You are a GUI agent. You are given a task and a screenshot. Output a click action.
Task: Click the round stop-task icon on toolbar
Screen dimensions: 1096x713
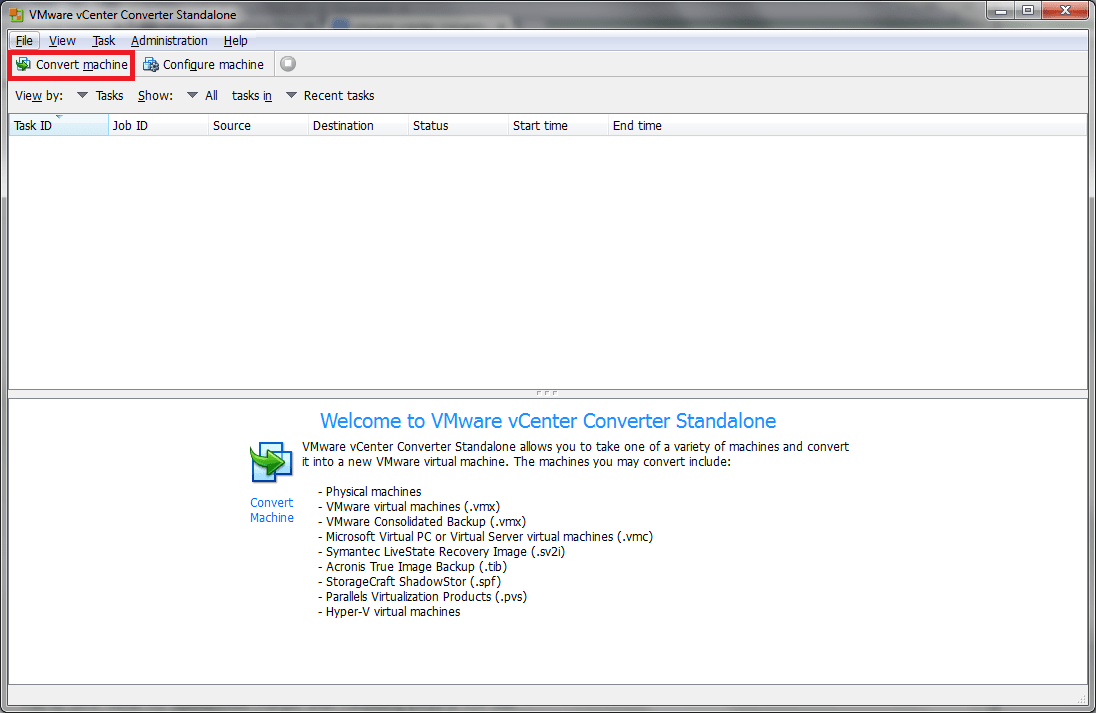click(x=288, y=64)
